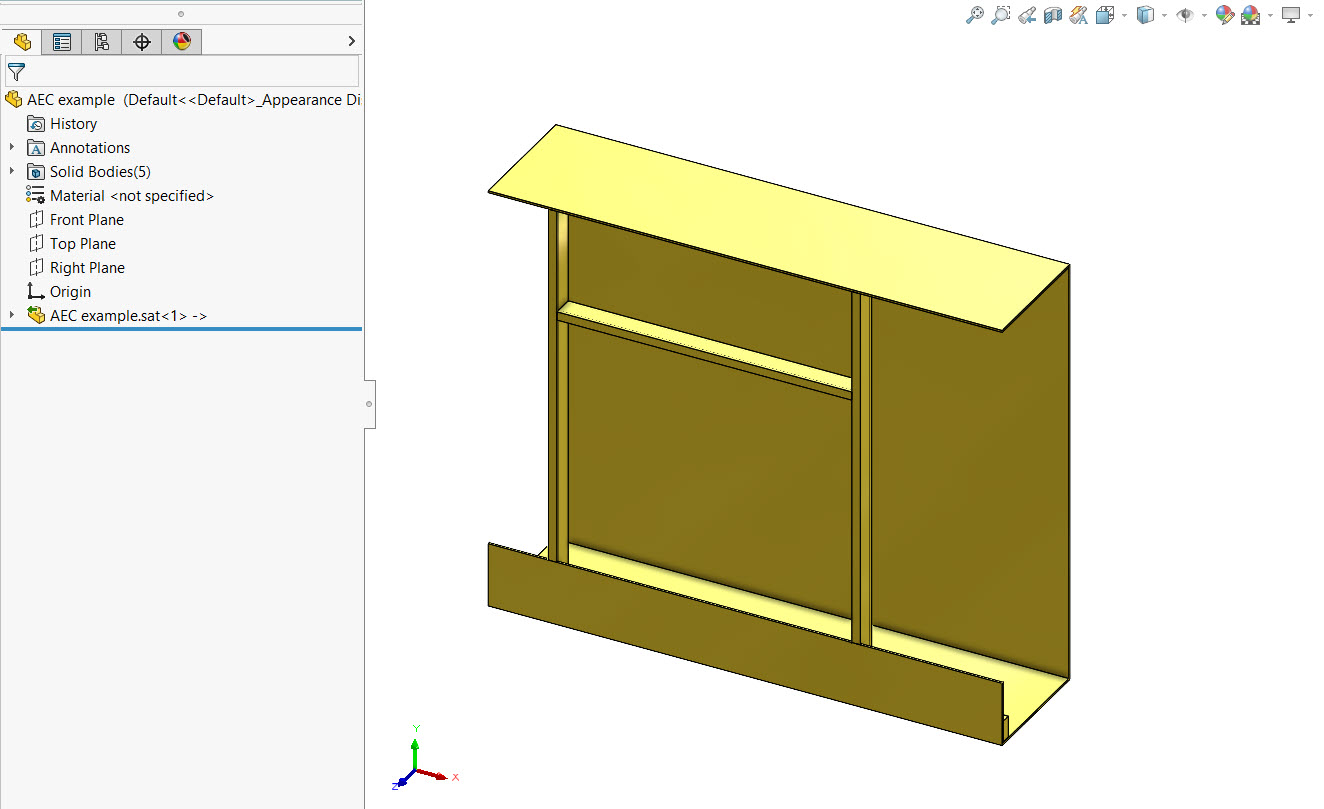Open the Section View tool
1324x809 pixels.
click(x=1052, y=15)
